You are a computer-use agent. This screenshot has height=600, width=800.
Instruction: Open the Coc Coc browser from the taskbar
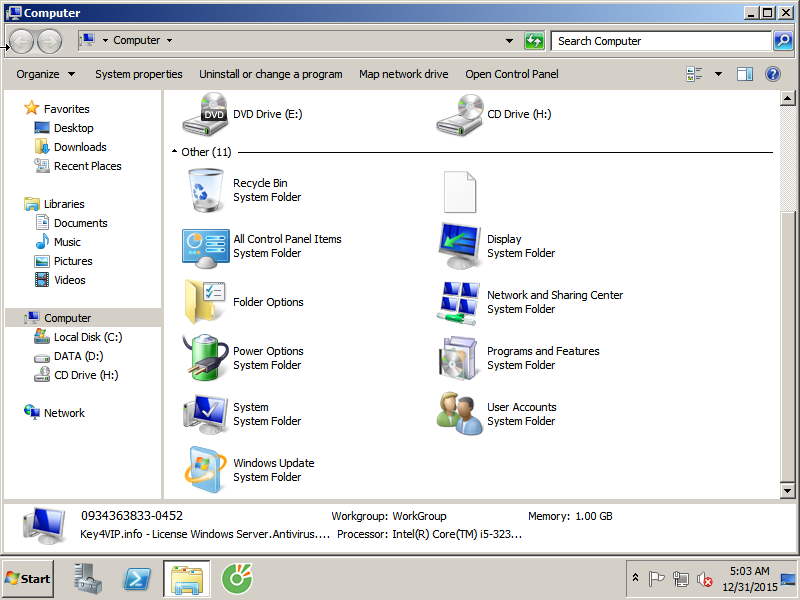[x=237, y=579]
